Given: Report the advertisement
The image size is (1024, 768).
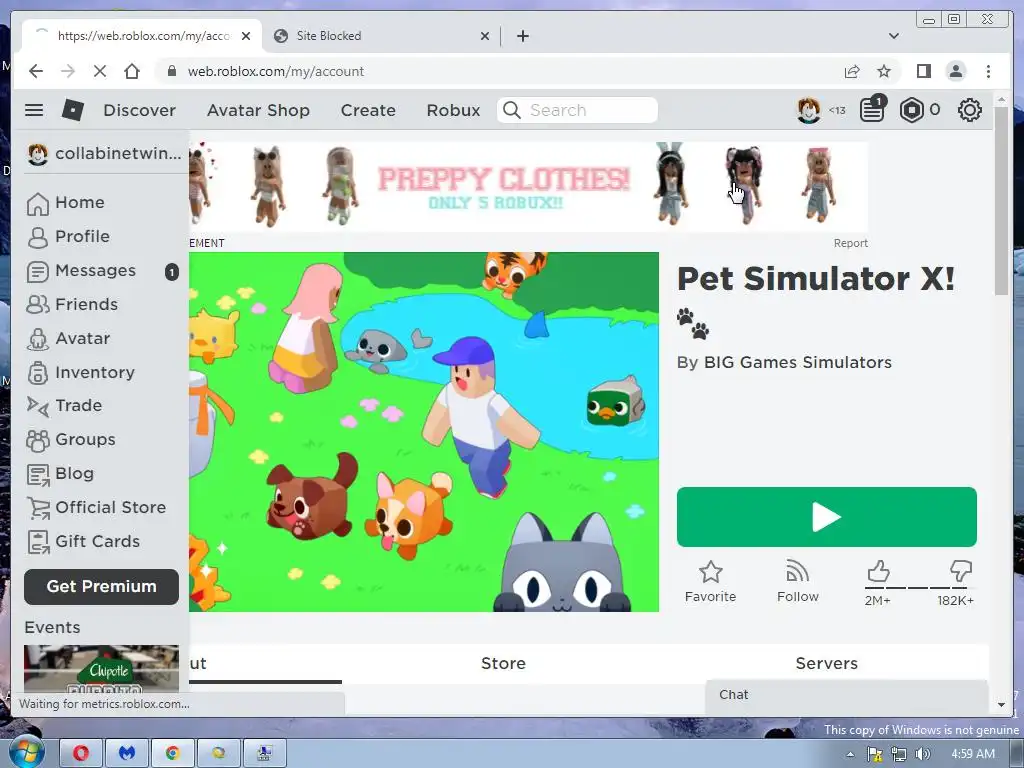Looking at the screenshot, I should point(850,243).
